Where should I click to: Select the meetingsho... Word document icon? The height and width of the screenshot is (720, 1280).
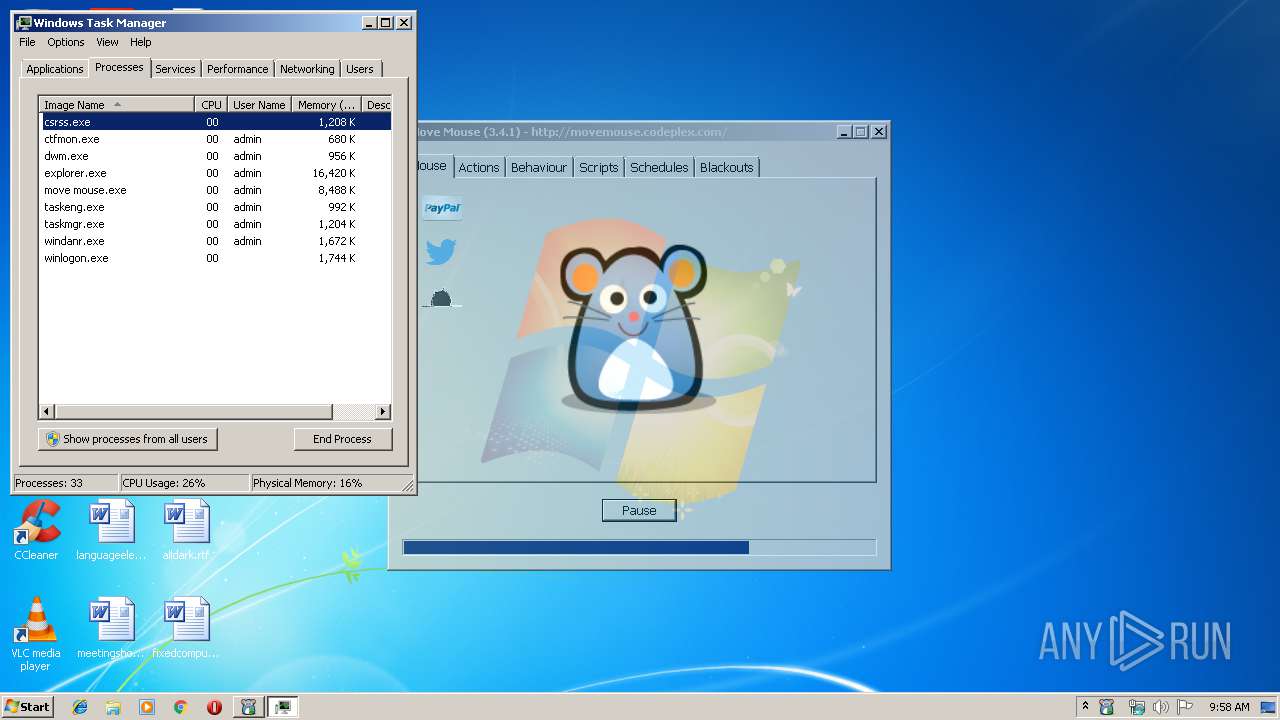pos(111,628)
